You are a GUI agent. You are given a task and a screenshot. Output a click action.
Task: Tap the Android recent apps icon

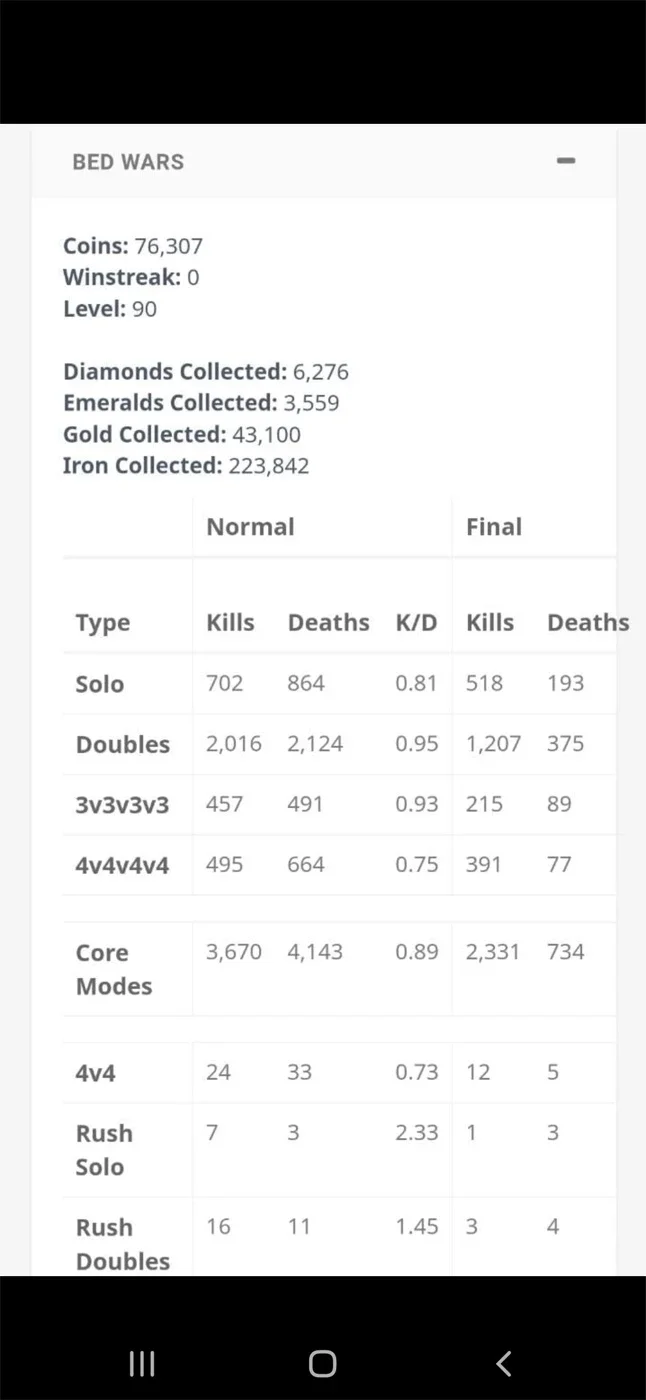click(142, 1363)
